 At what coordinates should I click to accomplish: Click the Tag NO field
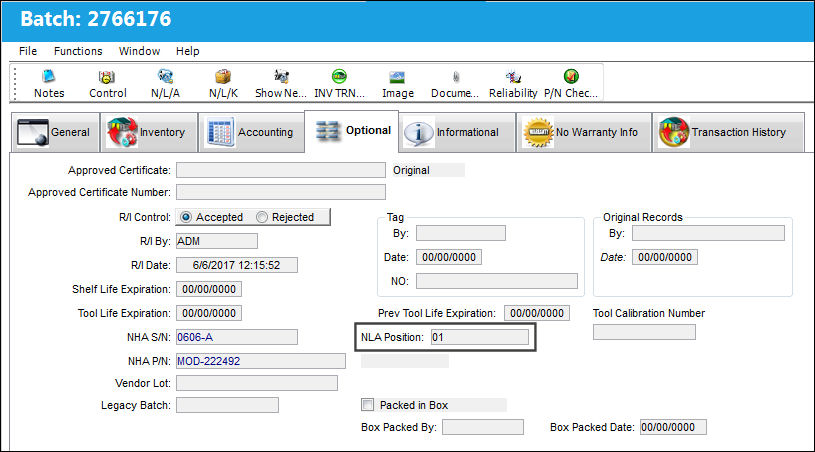(x=497, y=281)
